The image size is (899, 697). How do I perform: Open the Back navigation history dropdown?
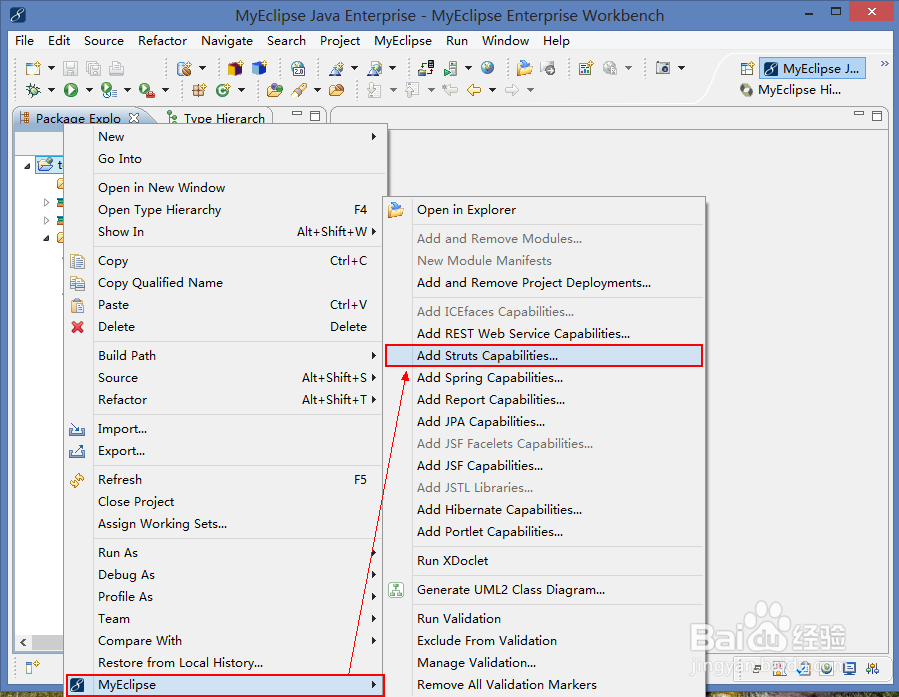(x=493, y=90)
